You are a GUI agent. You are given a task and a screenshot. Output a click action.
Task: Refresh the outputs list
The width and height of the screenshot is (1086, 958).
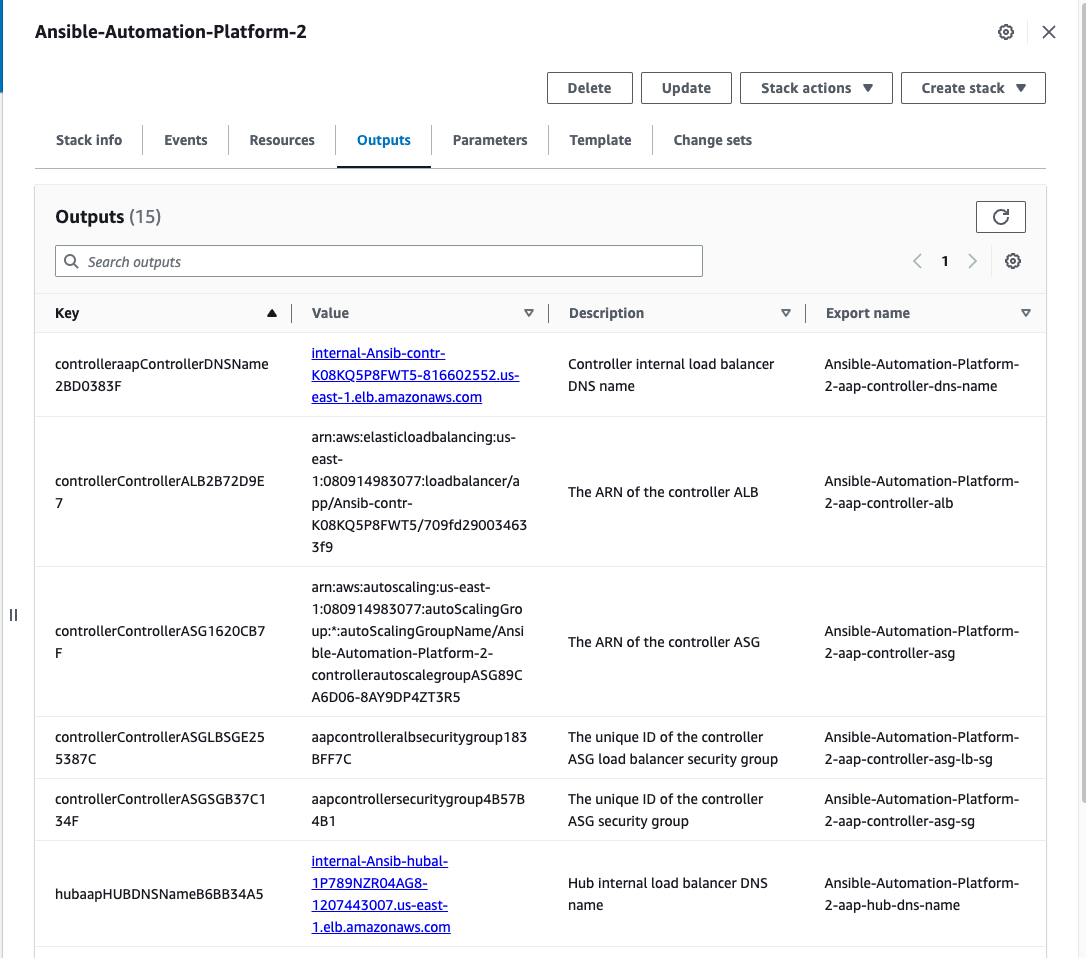click(x=1001, y=217)
